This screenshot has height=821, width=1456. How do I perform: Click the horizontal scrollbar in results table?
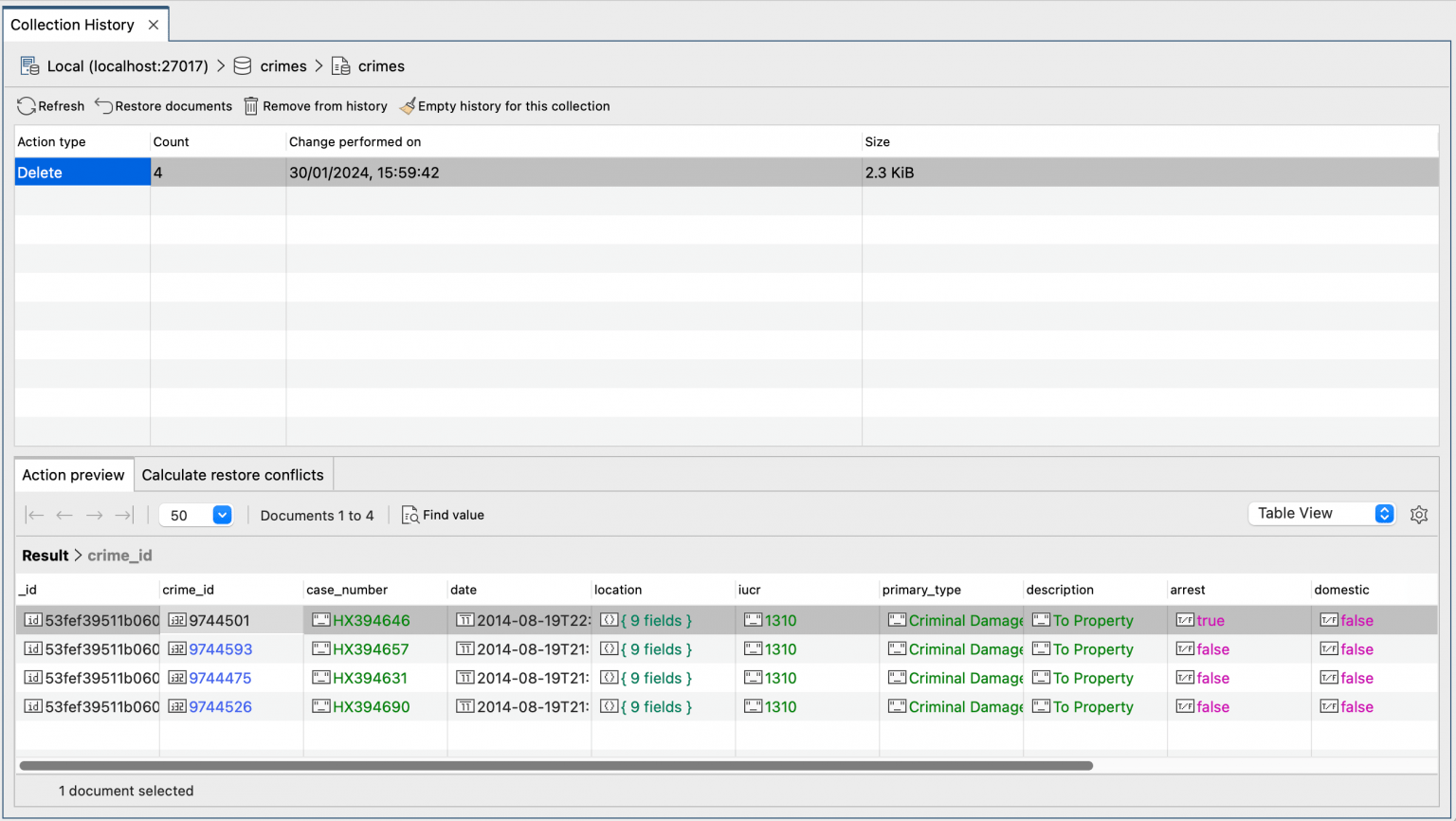555,765
